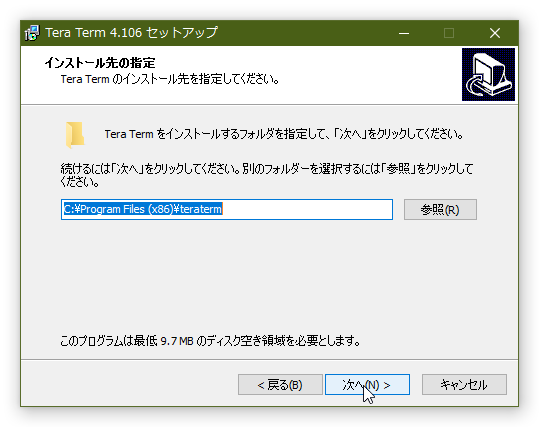The height and width of the screenshot is (427, 539).
Task: Close the Tera Term setup window
Action: point(495,33)
